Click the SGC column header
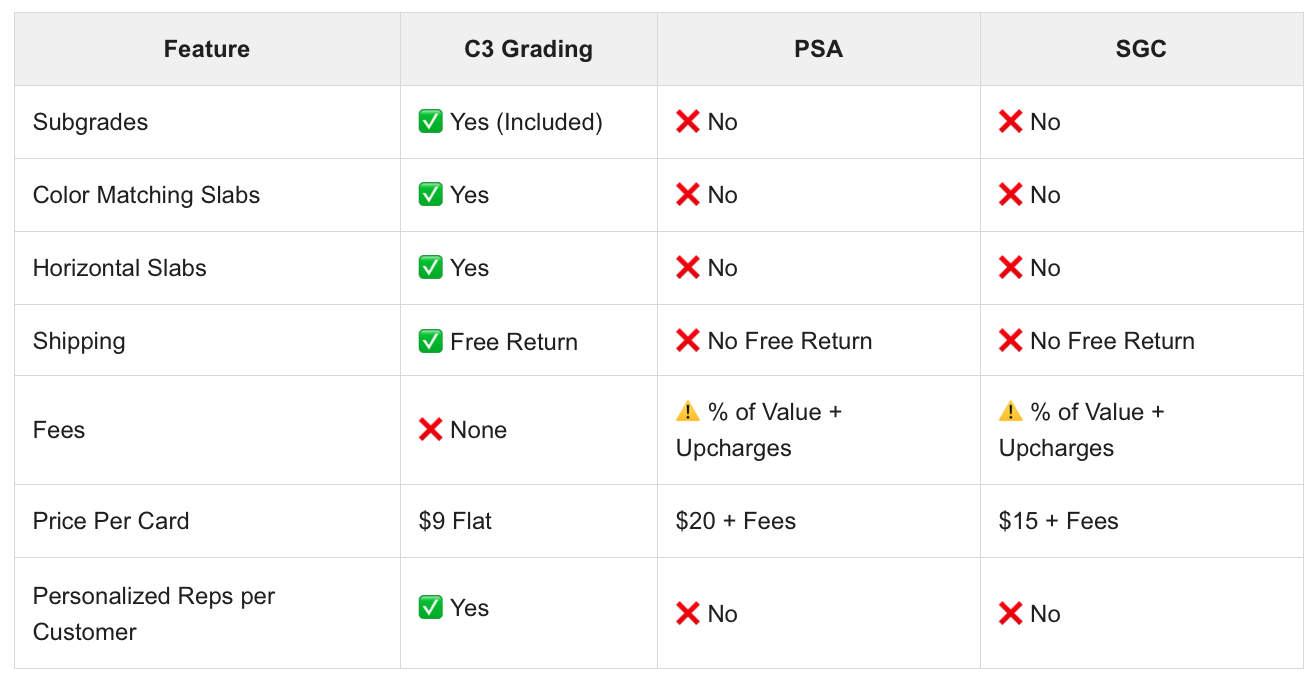 [1141, 49]
